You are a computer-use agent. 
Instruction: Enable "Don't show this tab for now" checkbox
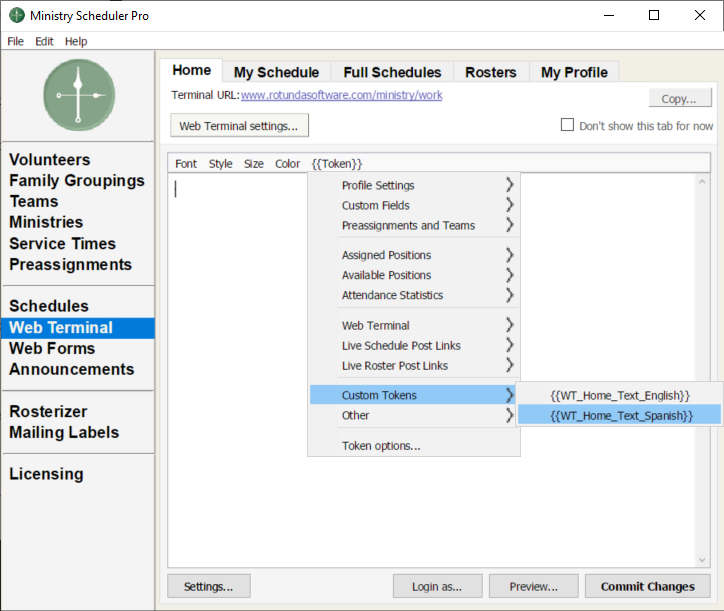pyautogui.click(x=567, y=125)
